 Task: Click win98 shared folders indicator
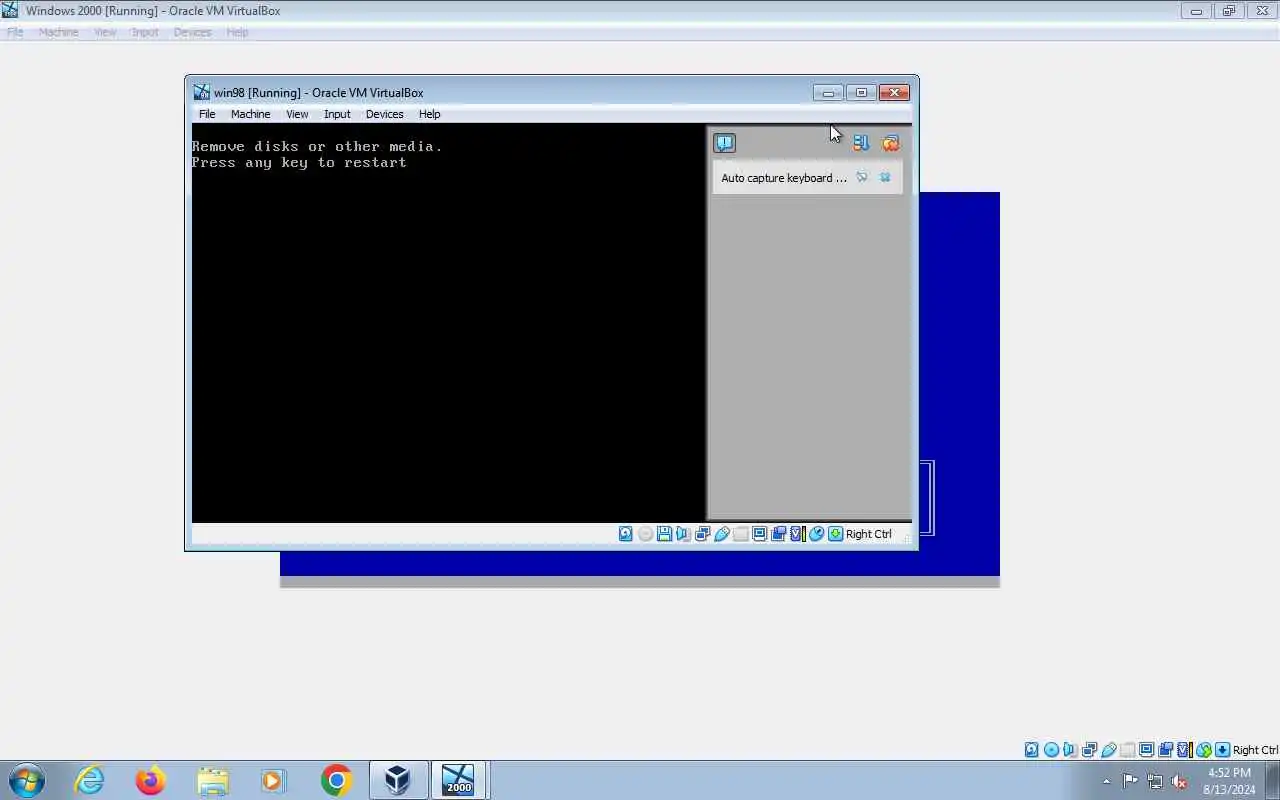pyautogui.click(x=740, y=534)
